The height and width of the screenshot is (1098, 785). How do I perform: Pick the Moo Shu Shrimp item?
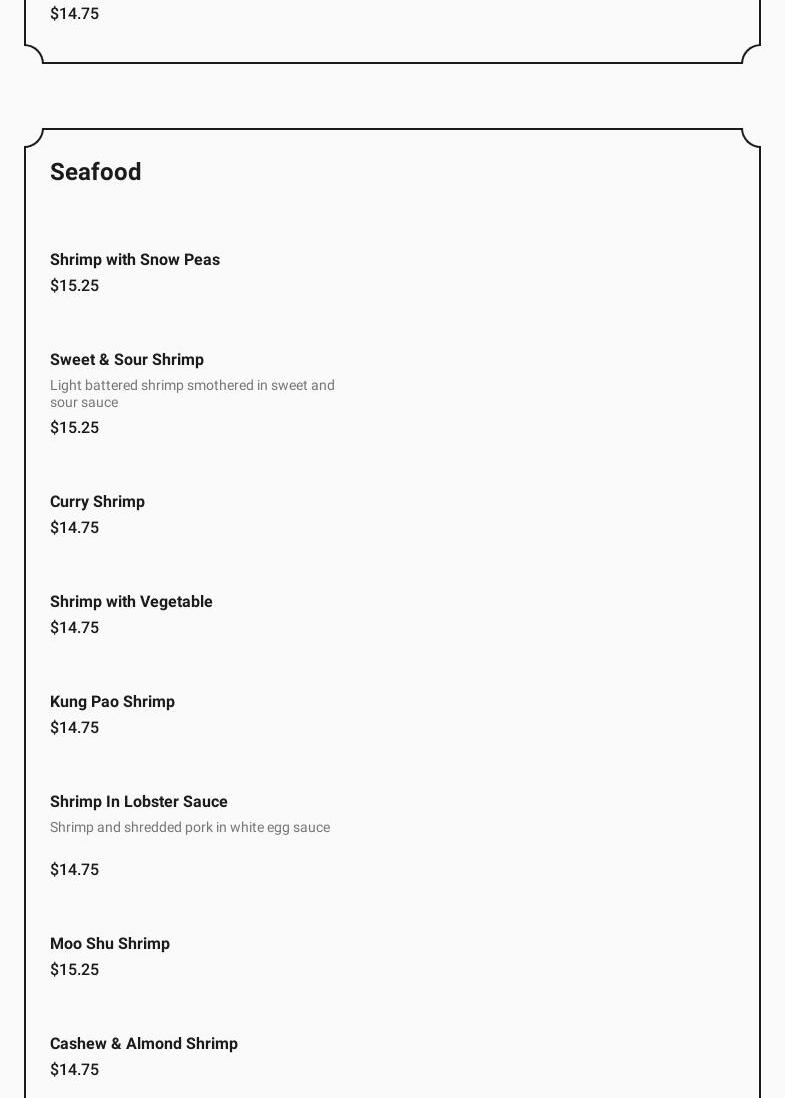pos(110,944)
